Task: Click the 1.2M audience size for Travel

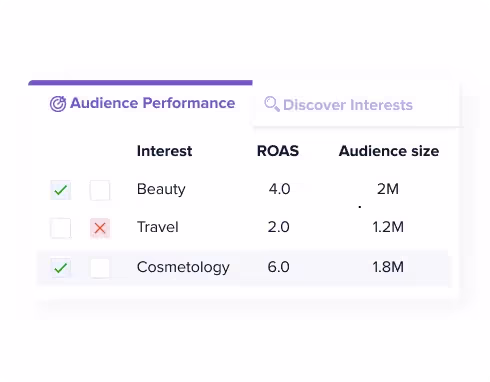Action: click(x=388, y=227)
